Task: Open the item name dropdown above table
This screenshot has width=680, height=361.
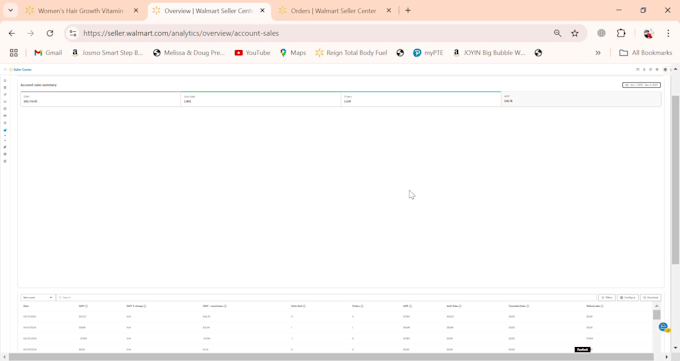Action: click(x=37, y=297)
